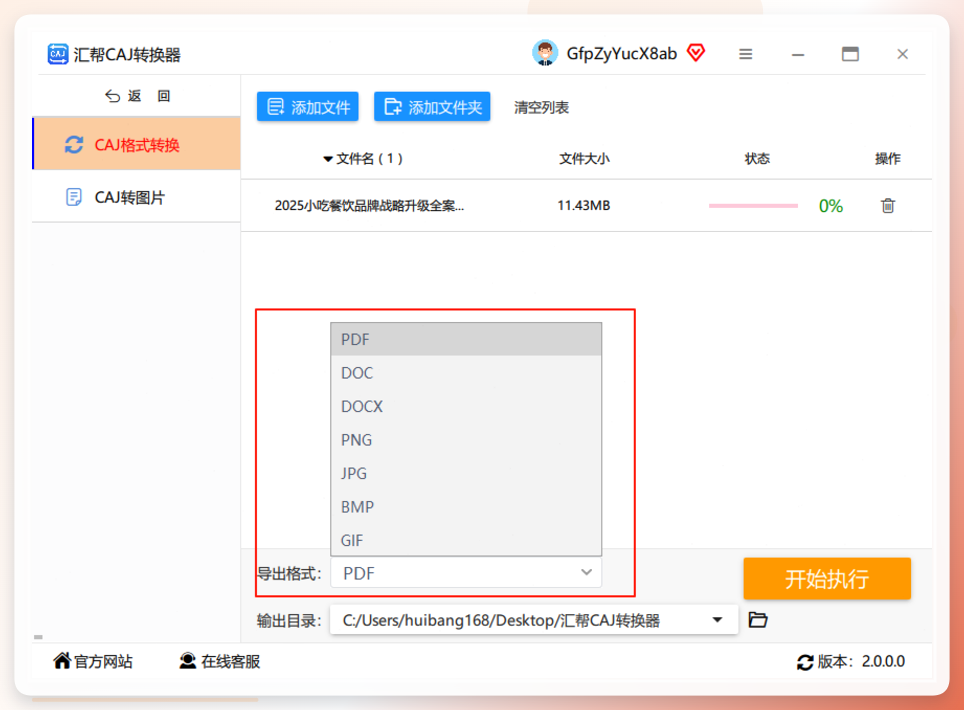Select the CAJ格式转换 sidebar tab
This screenshot has width=964, height=710.
pyautogui.click(x=136, y=143)
